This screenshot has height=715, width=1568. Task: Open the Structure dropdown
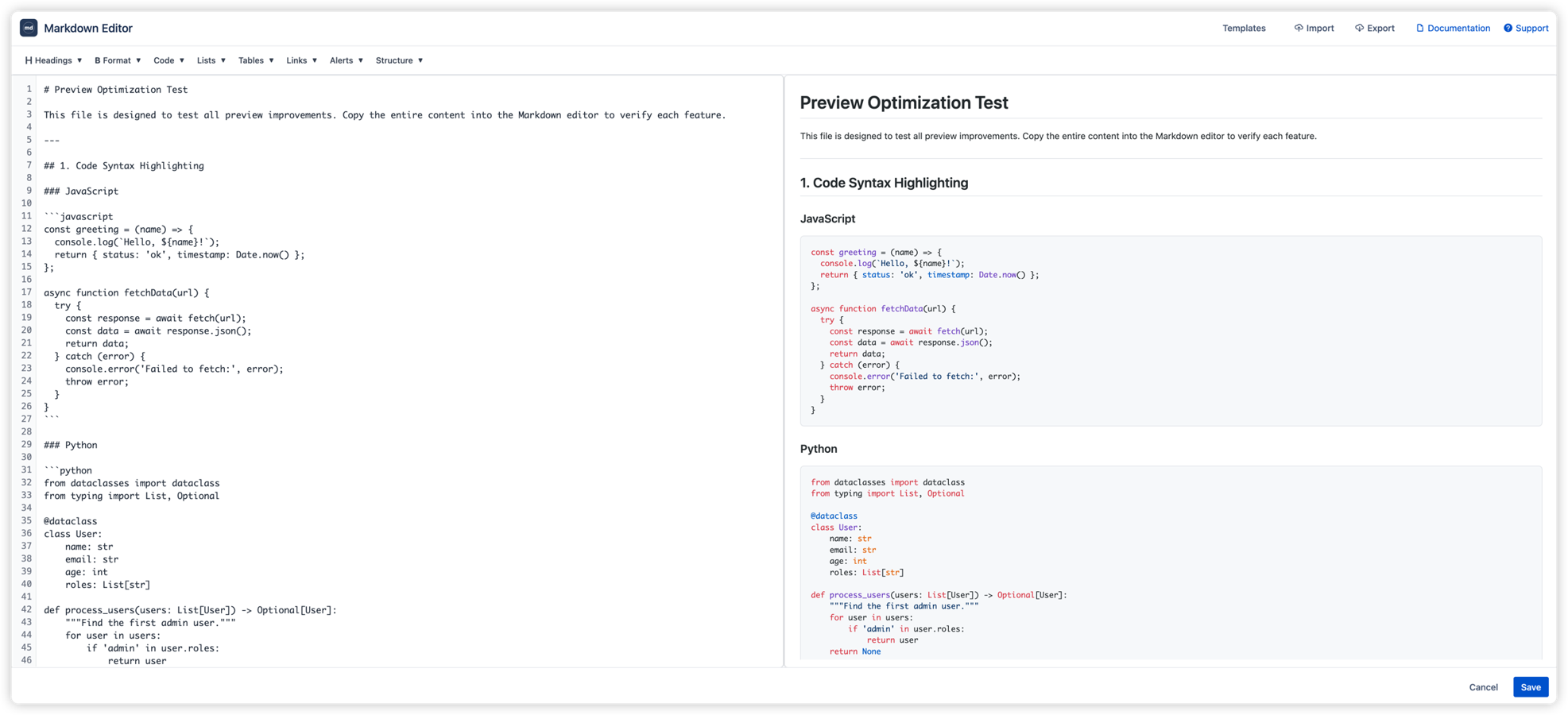[398, 60]
